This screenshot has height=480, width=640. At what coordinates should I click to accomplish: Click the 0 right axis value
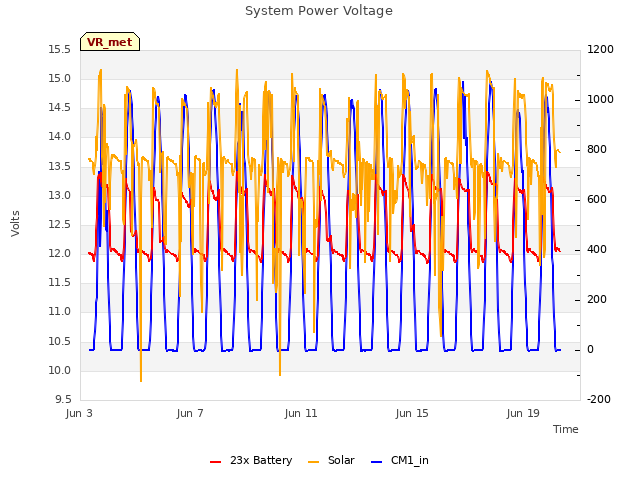pyautogui.click(x=590, y=349)
